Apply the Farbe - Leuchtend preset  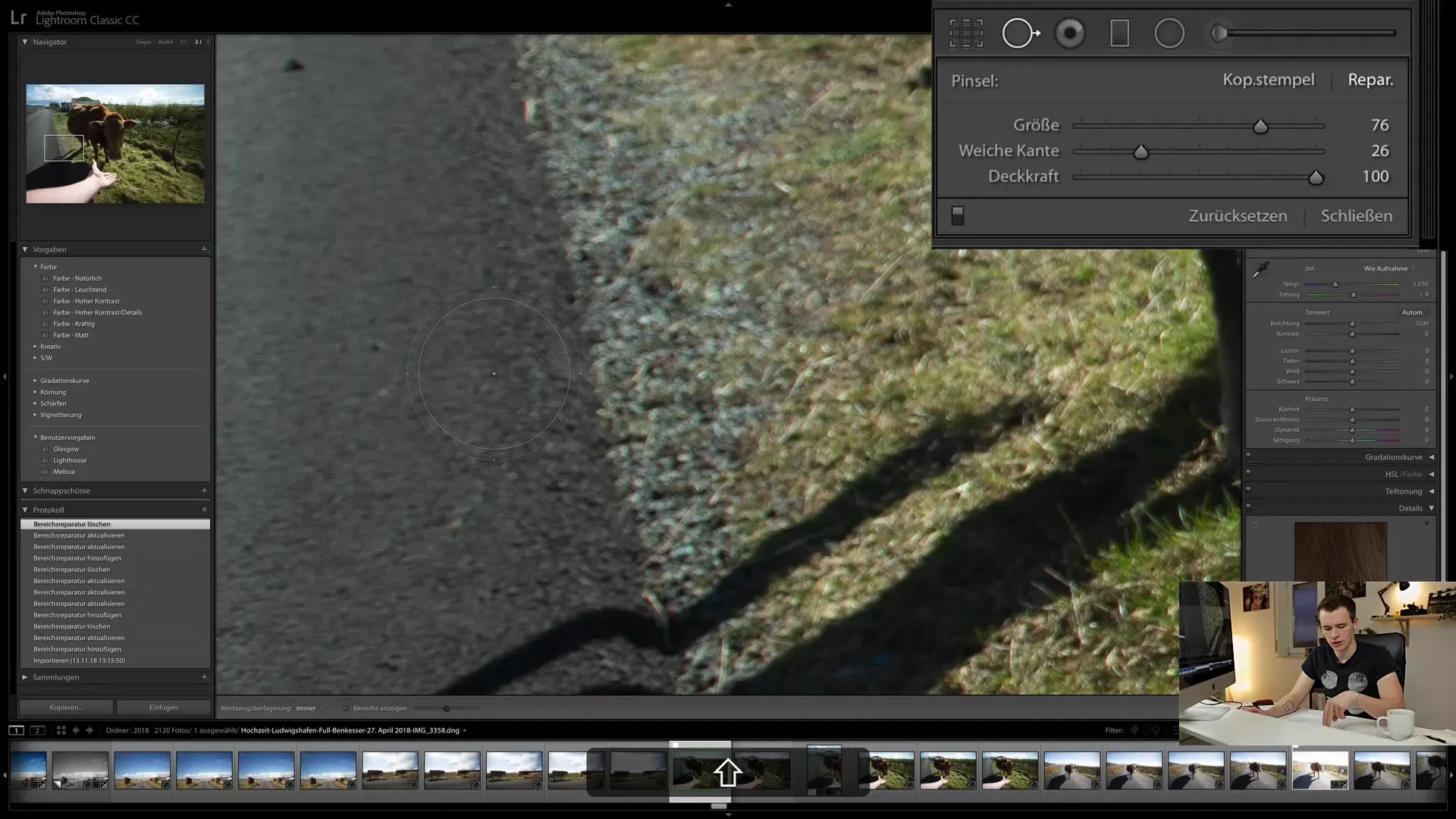(80, 290)
